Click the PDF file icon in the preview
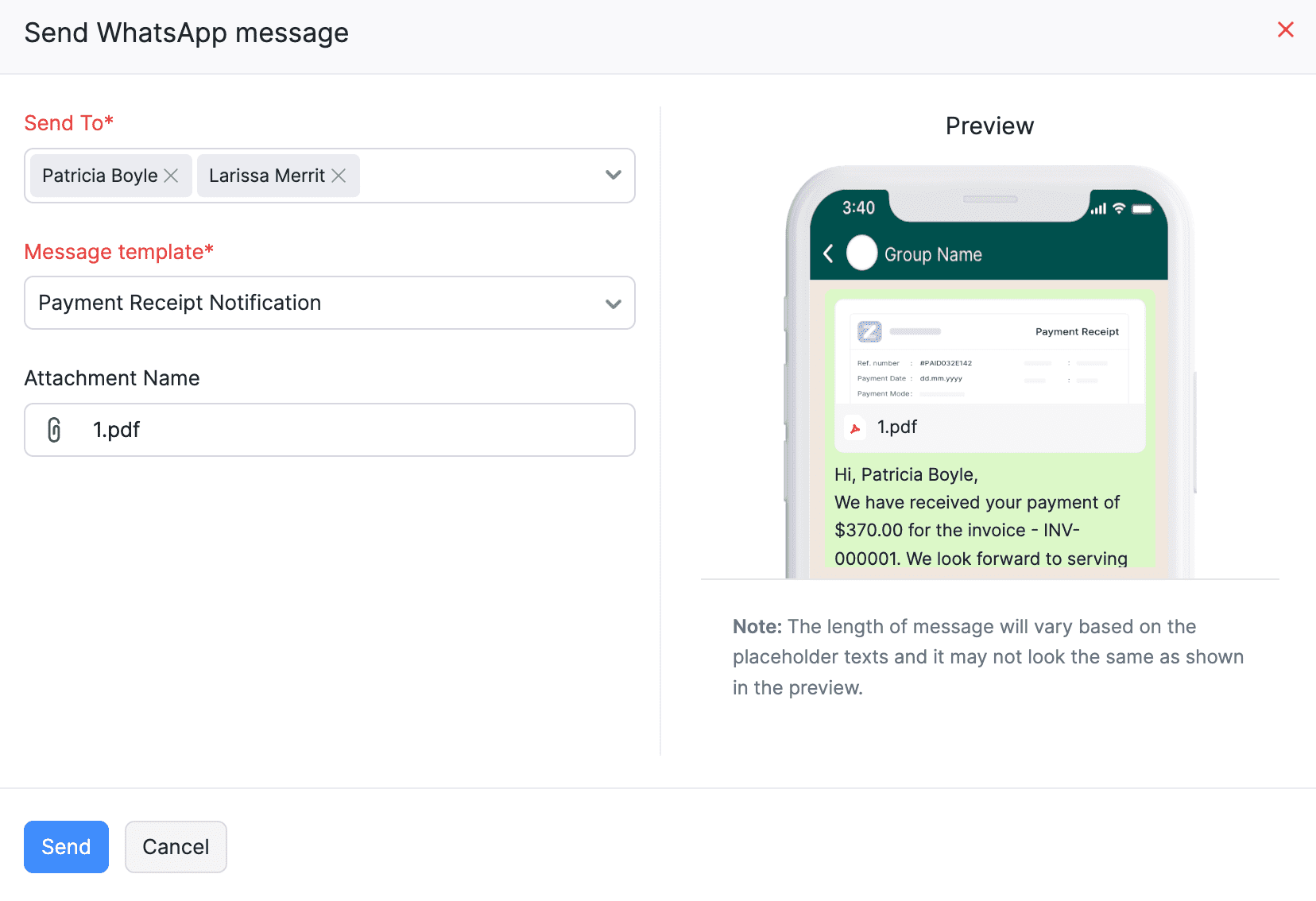The width and height of the screenshot is (1316, 901). click(x=855, y=427)
